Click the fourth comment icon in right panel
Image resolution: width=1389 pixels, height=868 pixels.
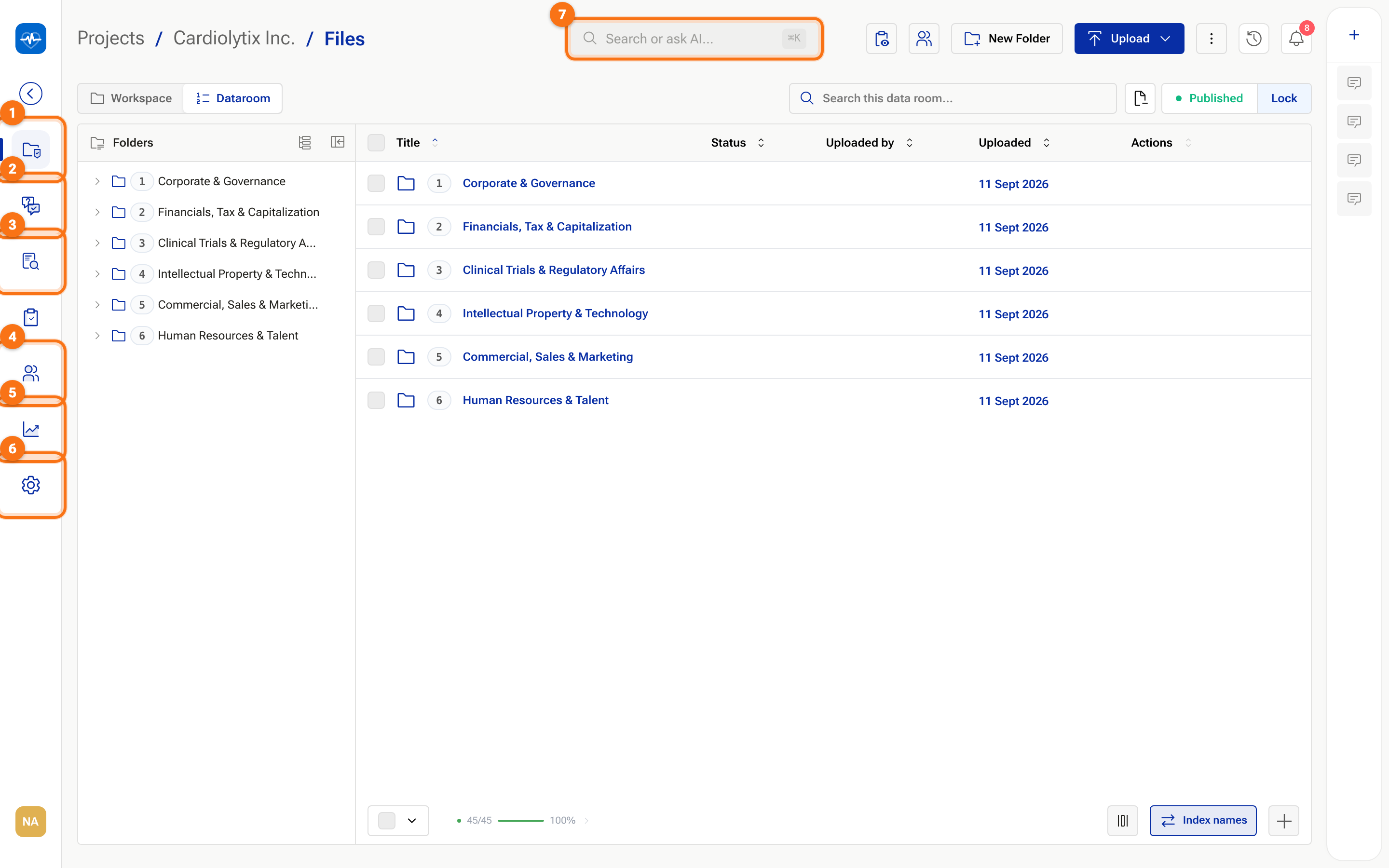tap(1354, 199)
